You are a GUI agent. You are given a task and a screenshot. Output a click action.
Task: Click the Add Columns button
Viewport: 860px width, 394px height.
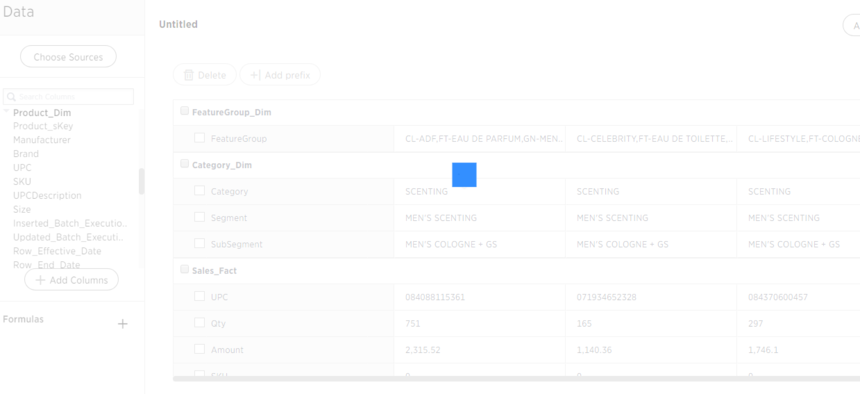[71, 280]
